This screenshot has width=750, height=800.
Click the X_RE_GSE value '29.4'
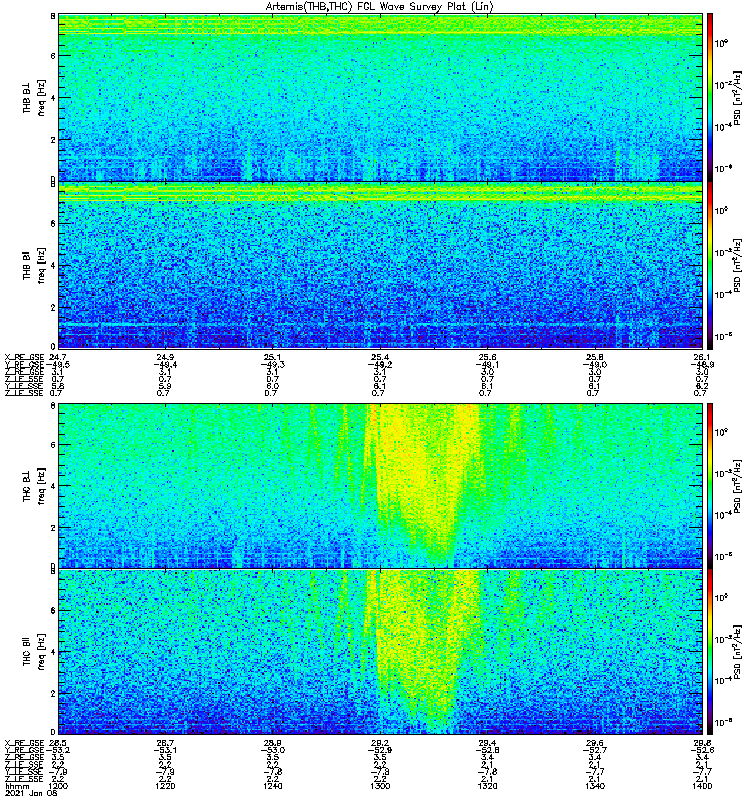point(487,743)
